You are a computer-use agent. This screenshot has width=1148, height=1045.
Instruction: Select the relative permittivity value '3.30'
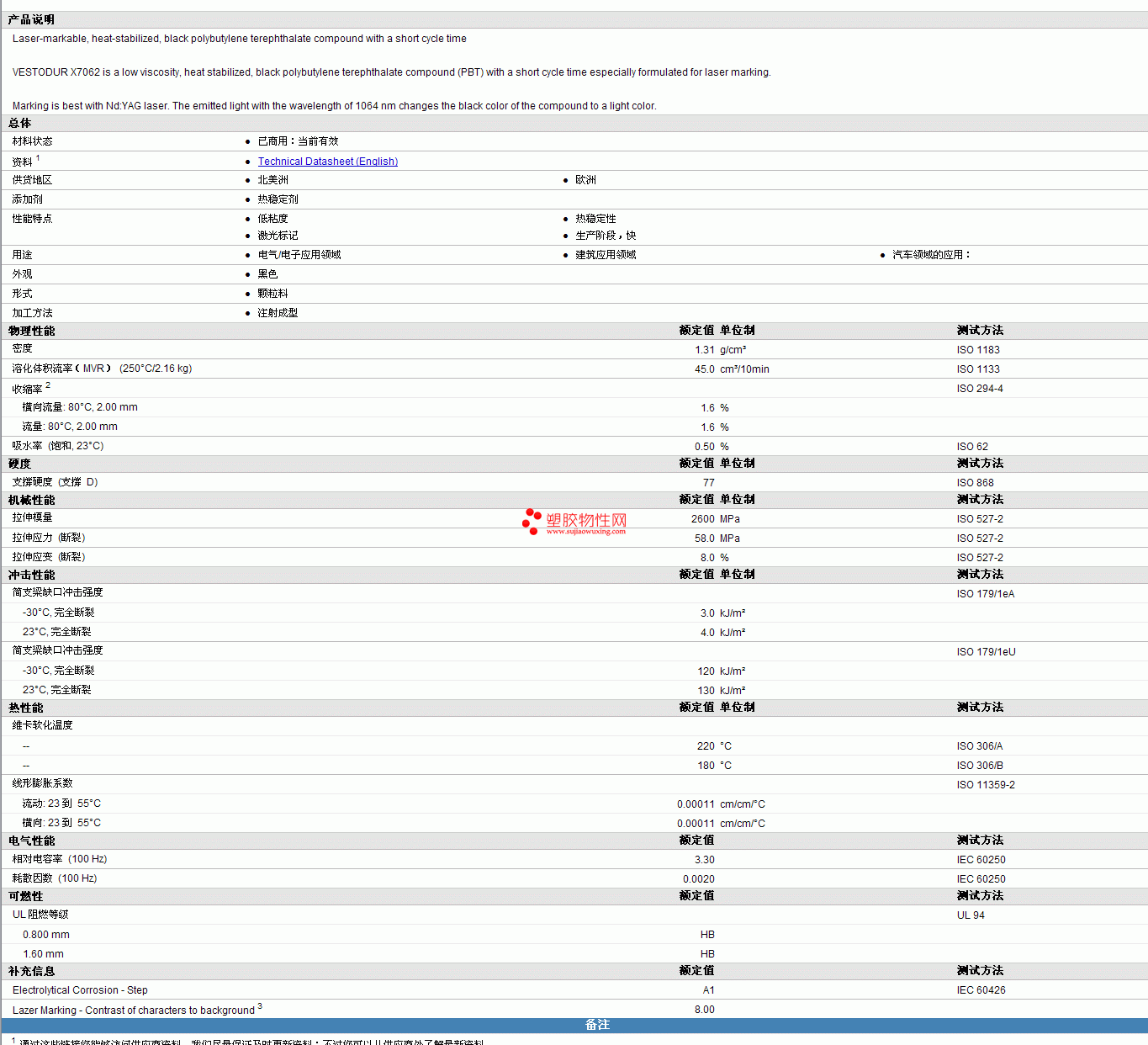tap(705, 860)
